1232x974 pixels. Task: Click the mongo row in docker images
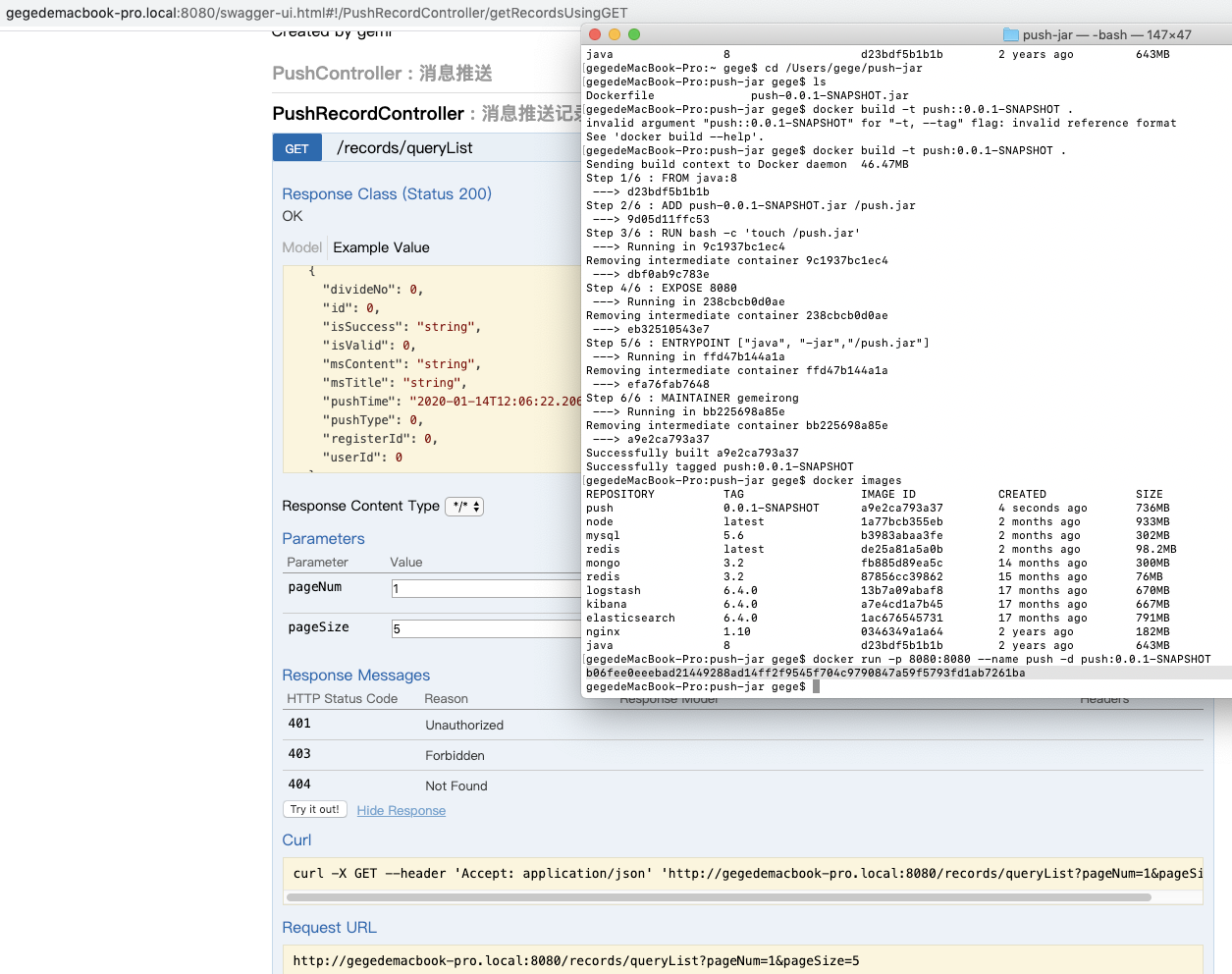click(878, 563)
